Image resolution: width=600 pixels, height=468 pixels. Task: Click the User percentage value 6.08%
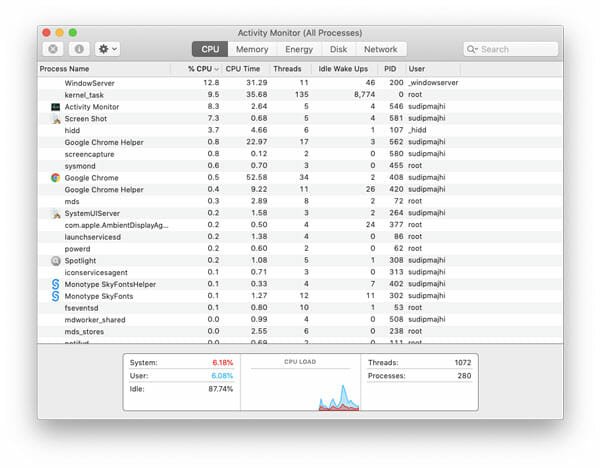[222, 376]
